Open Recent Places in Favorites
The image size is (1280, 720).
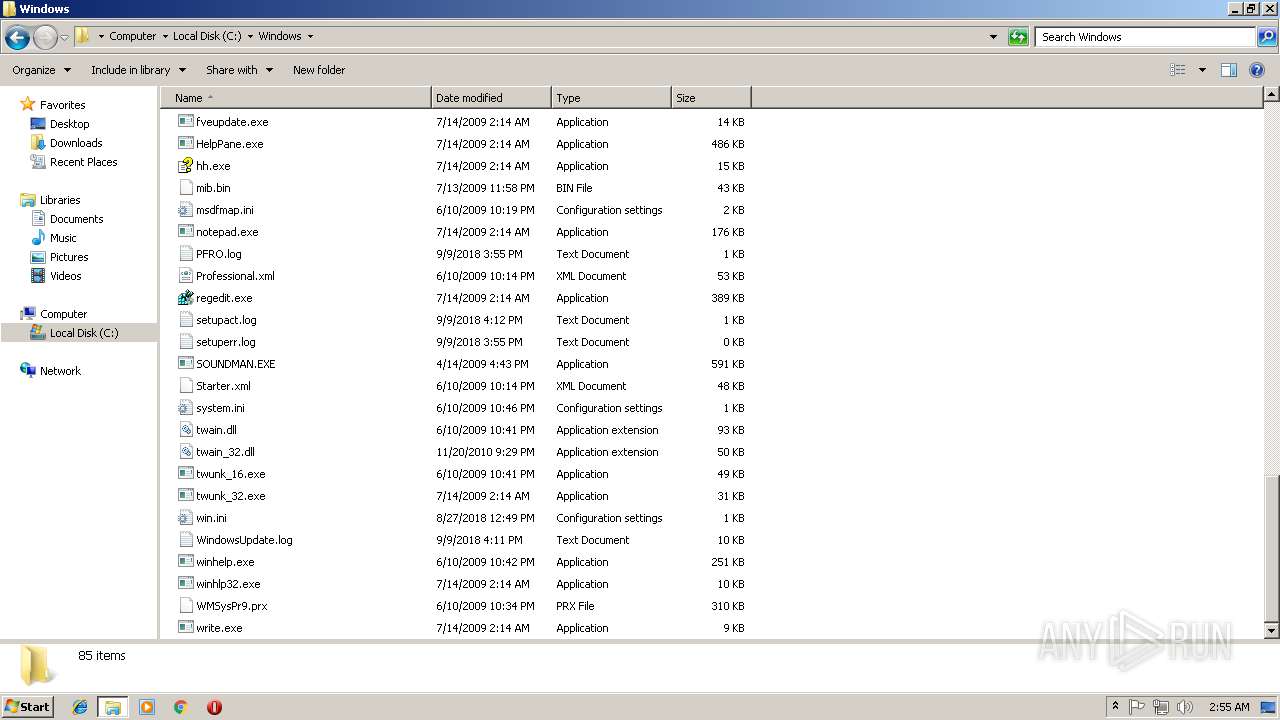coord(83,162)
